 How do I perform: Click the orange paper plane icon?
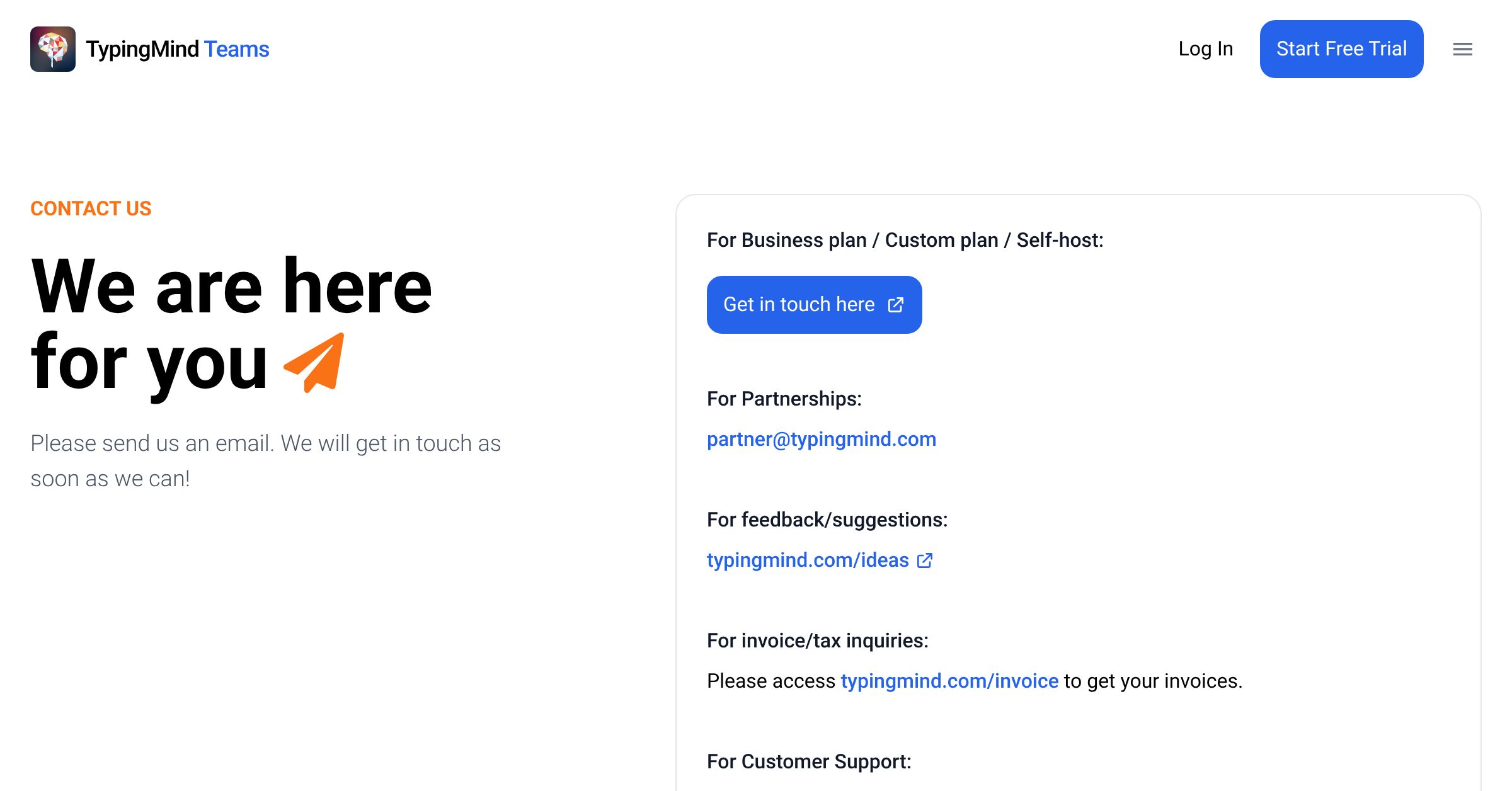(x=315, y=363)
